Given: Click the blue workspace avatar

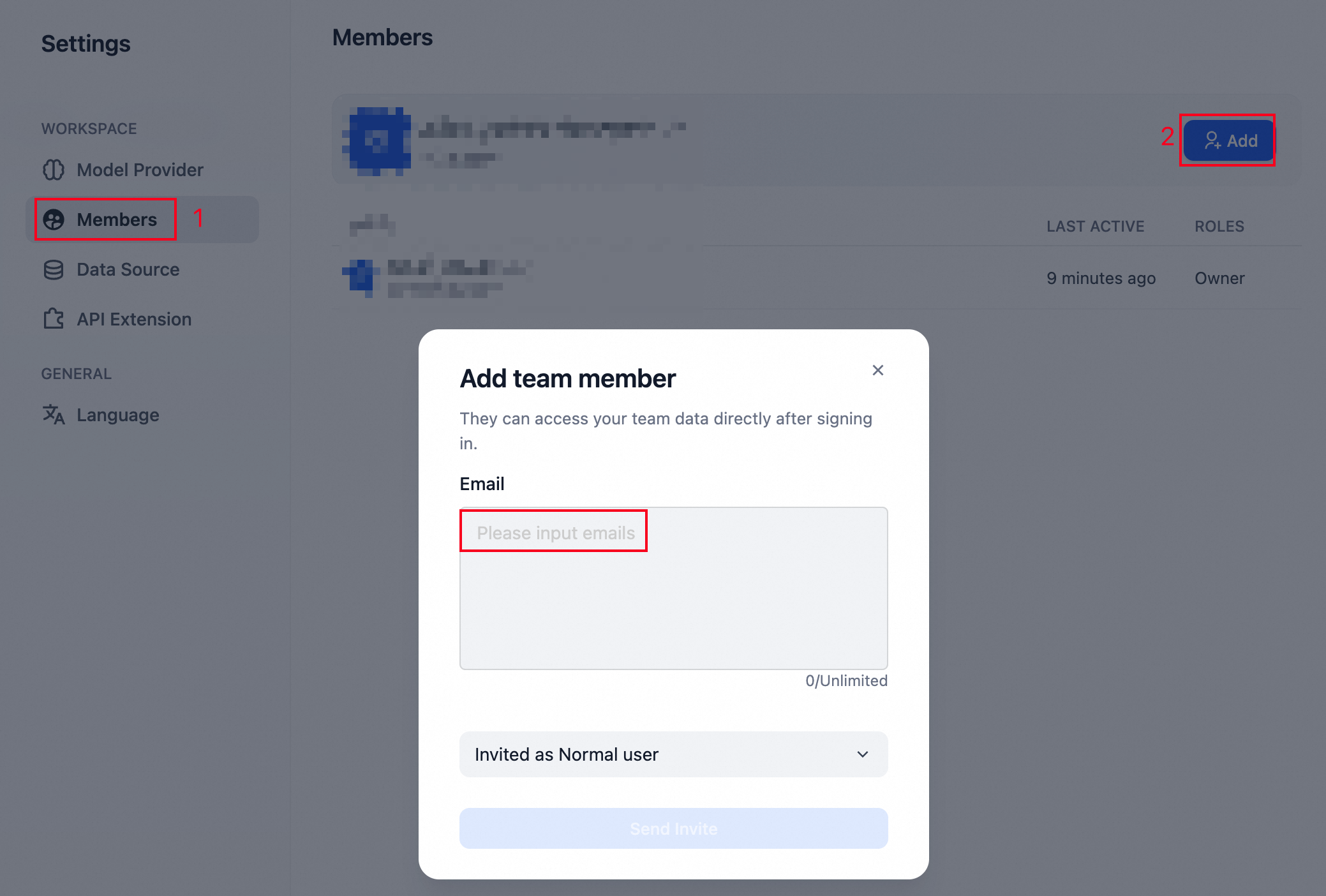Looking at the screenshot, I should point(376,140).
